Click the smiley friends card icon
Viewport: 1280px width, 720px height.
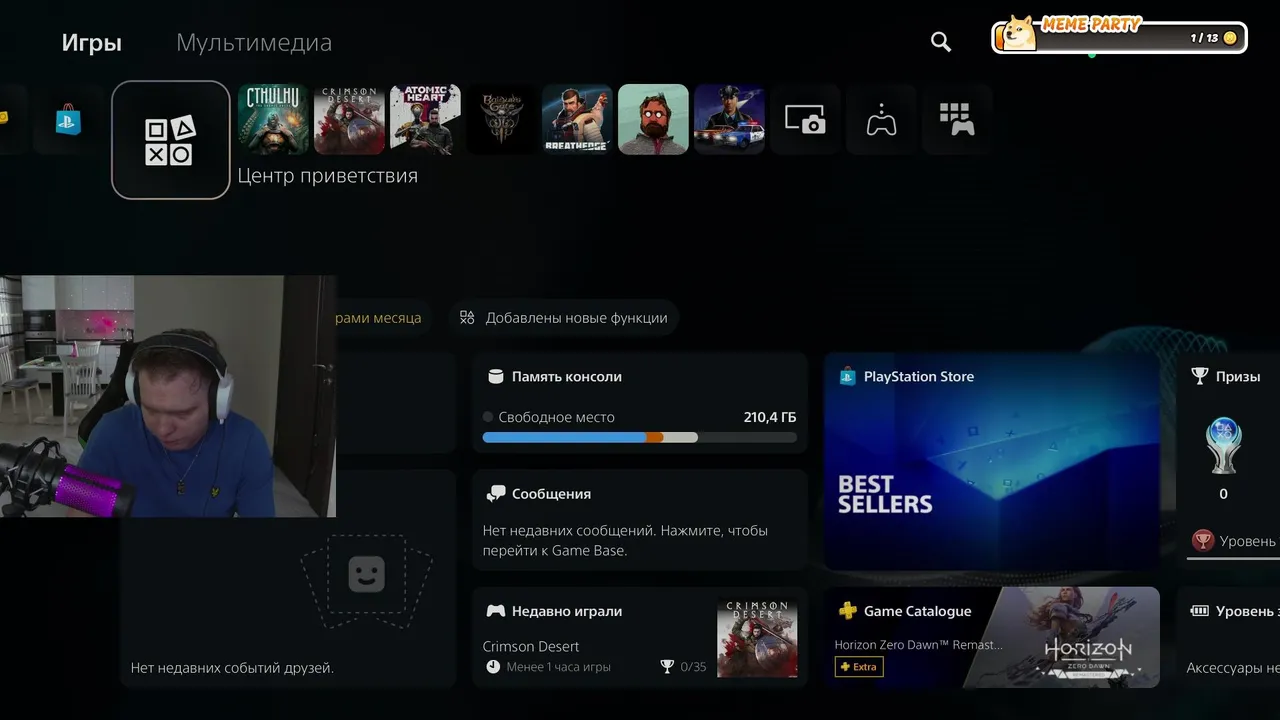366,574
